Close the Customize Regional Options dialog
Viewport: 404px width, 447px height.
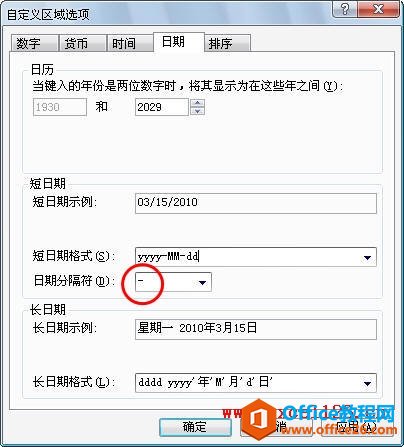tap(378, 9)
